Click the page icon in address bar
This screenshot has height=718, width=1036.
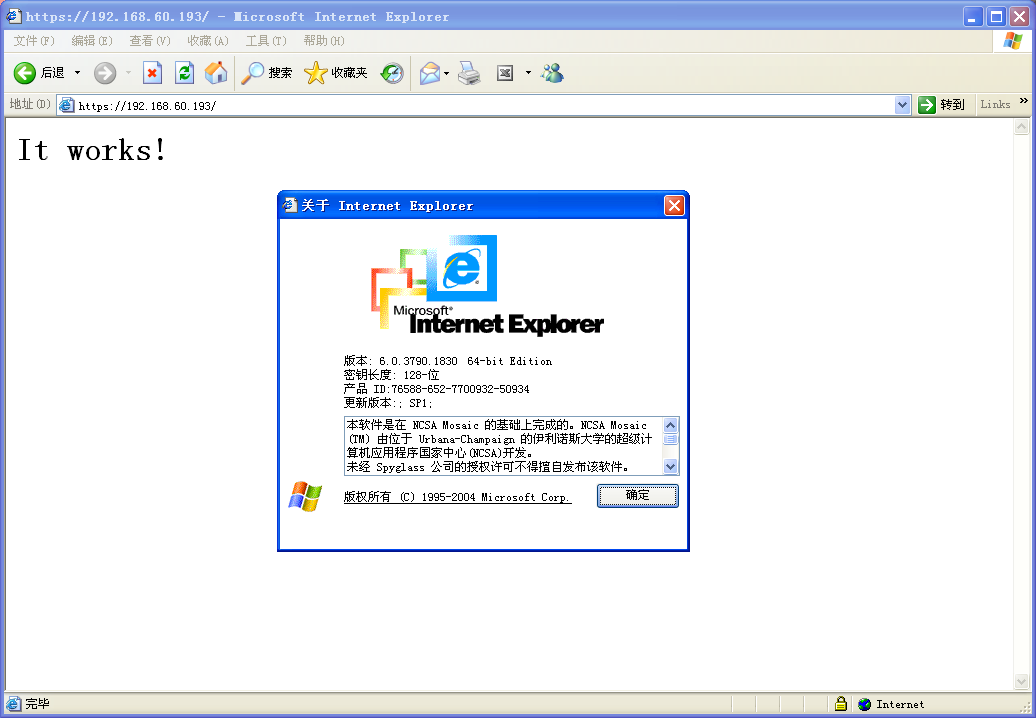click(x=67, y=105)
